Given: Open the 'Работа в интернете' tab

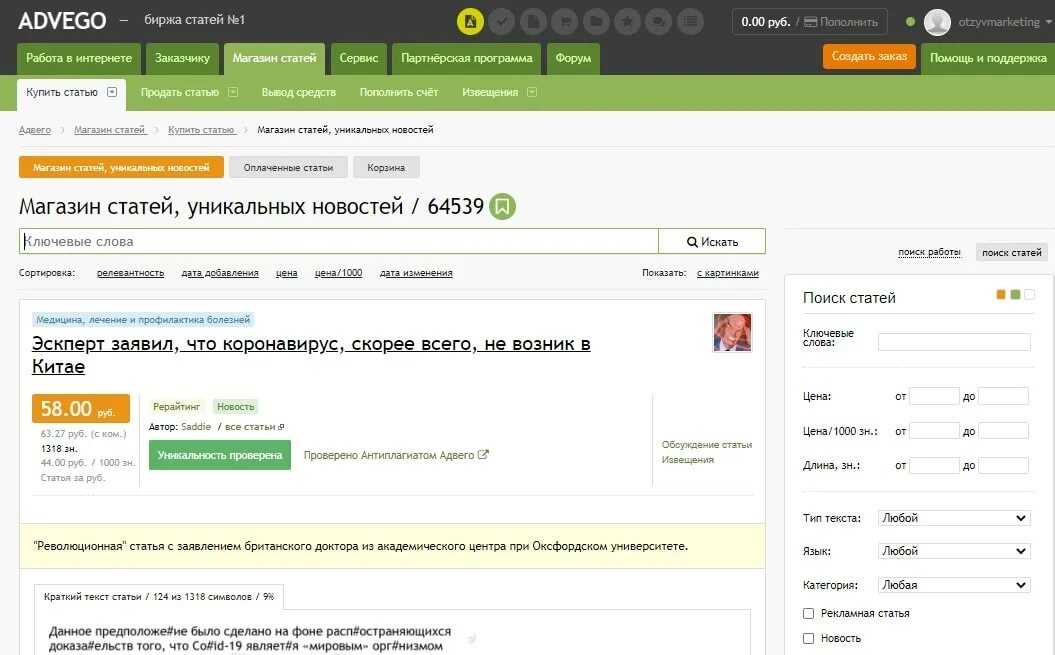Looking at the screenshot, I should (79, 59).
